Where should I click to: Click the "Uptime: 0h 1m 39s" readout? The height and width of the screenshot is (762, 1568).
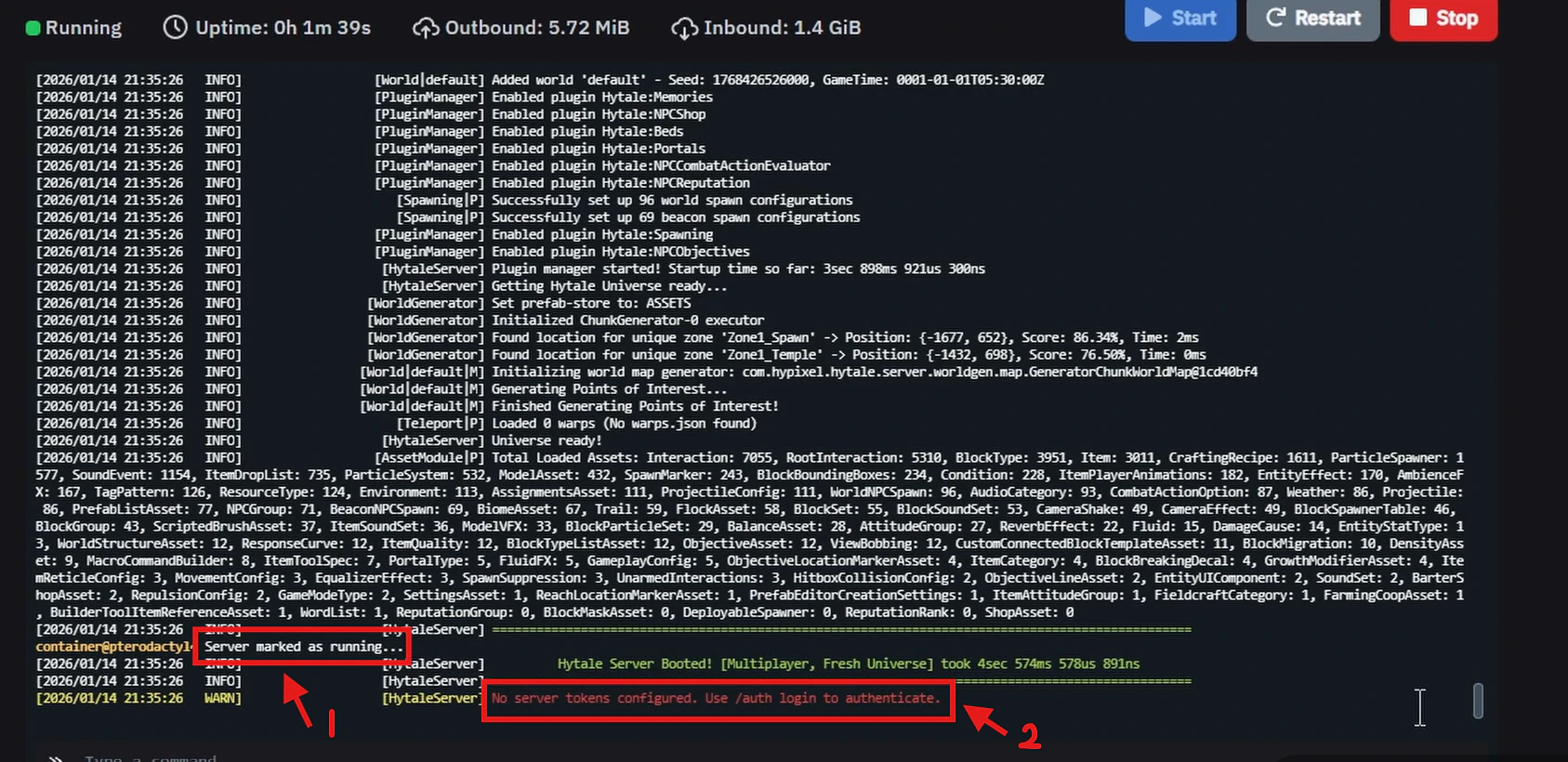tap(283, 28)
